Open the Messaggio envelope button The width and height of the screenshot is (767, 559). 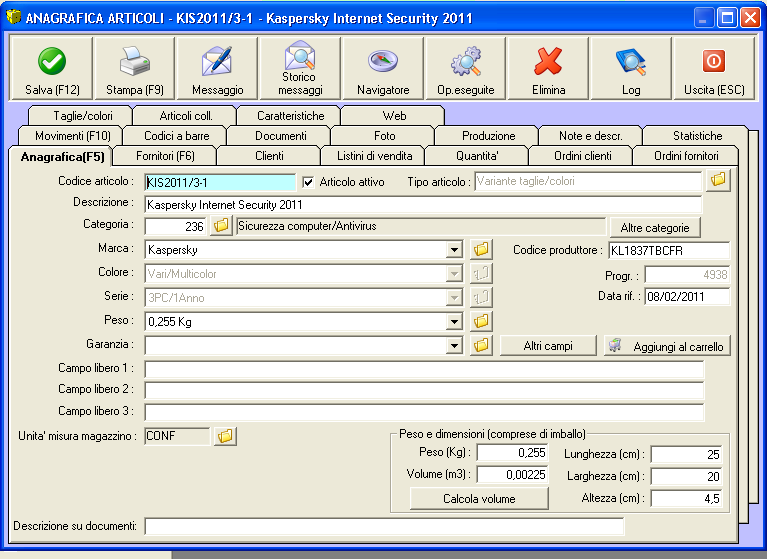217,68
